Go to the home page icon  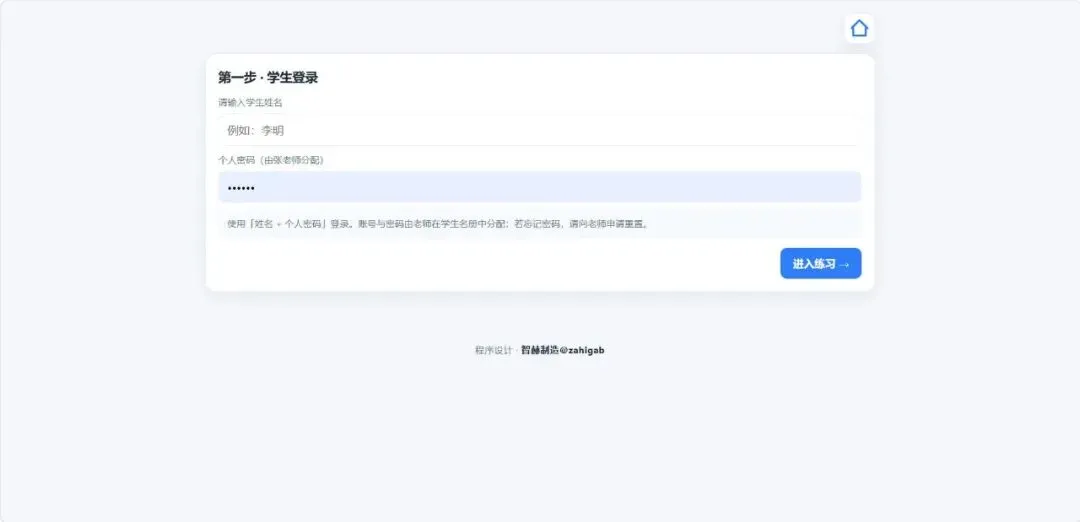859,28
